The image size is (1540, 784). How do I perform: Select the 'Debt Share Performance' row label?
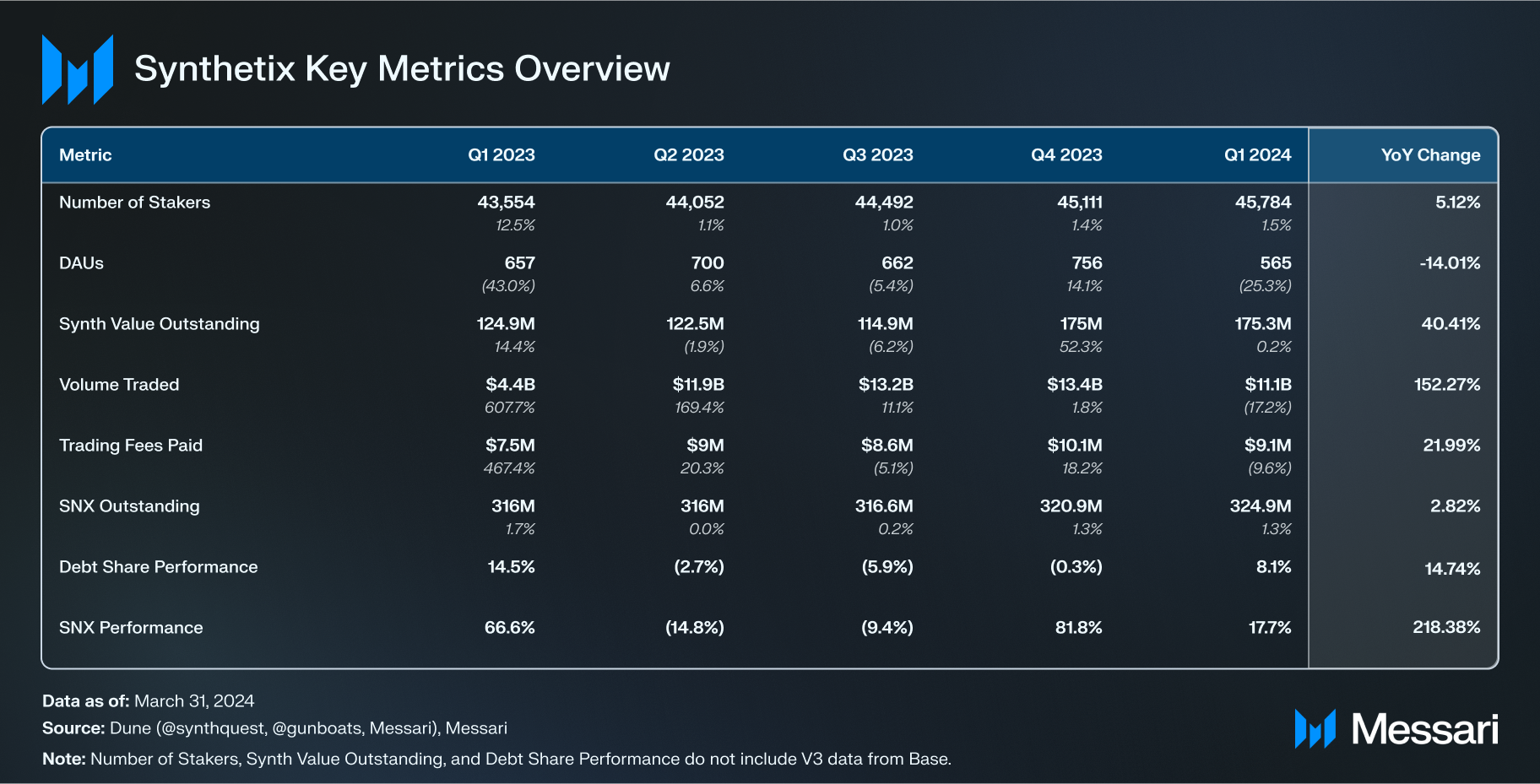(x=159, y=567)
